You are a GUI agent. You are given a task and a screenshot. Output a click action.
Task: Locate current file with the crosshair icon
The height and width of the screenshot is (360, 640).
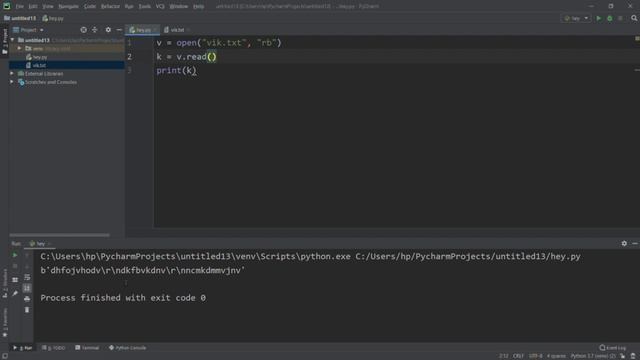[83, 30]
